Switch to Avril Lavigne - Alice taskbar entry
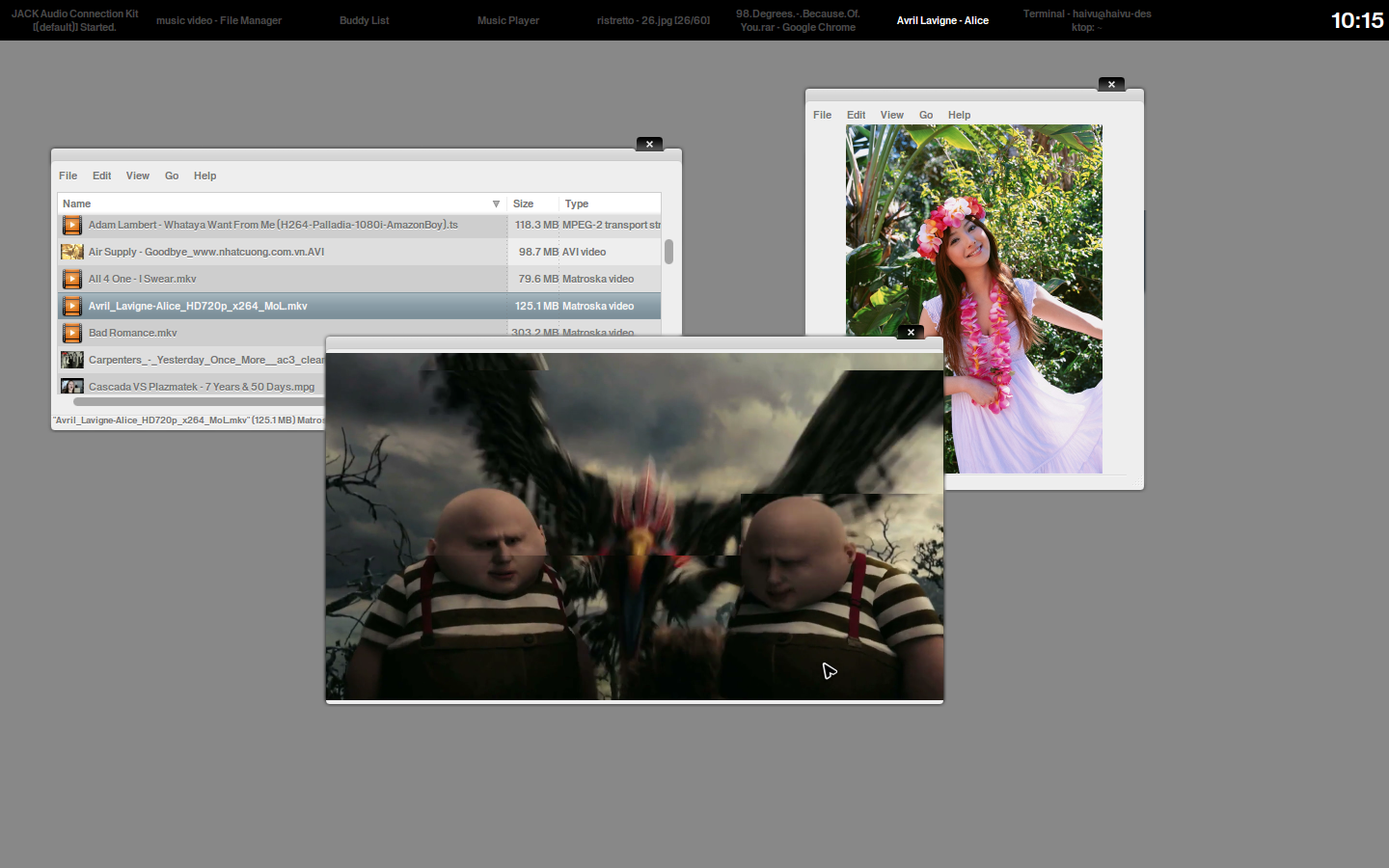Viewport: 1389px width, 868px height. (942, 20)
